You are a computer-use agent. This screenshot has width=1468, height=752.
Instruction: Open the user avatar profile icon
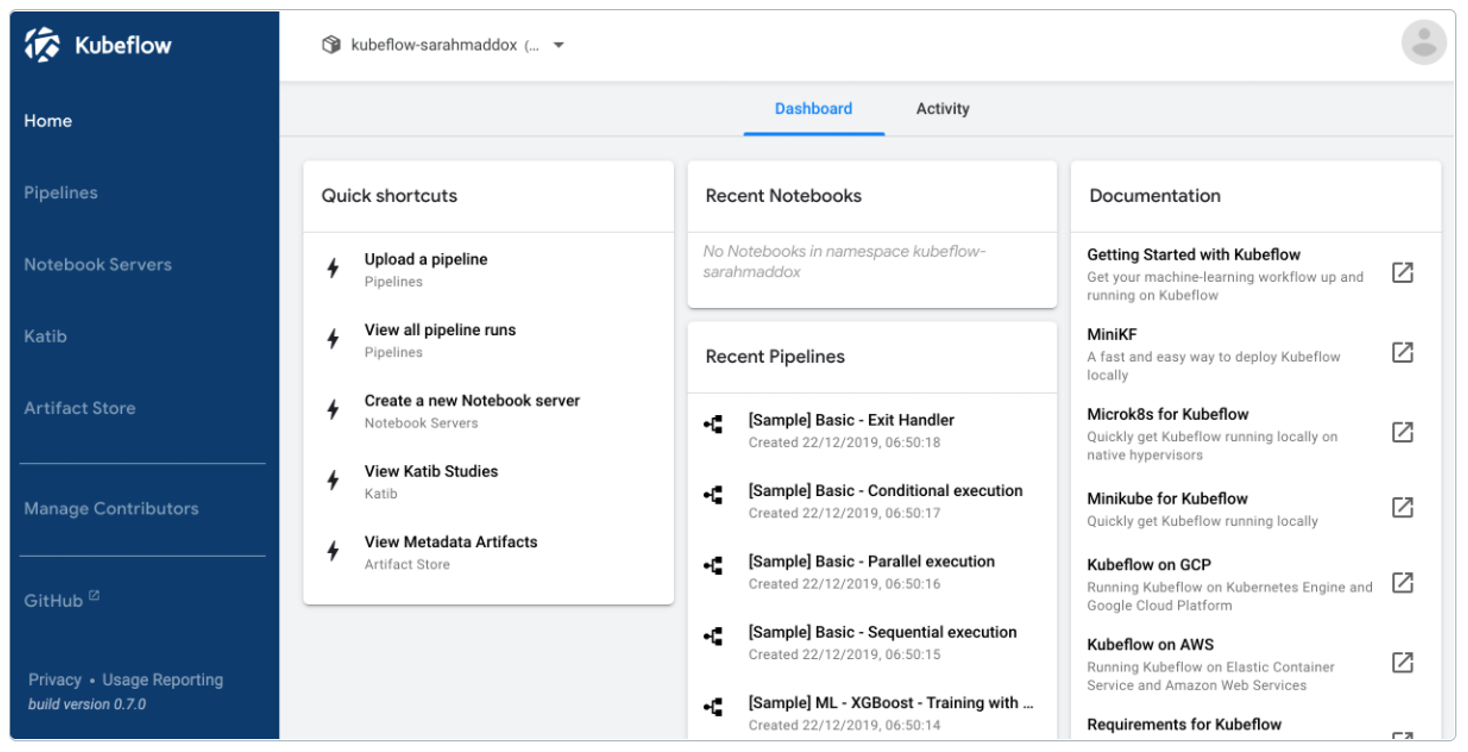[1424, 43]
